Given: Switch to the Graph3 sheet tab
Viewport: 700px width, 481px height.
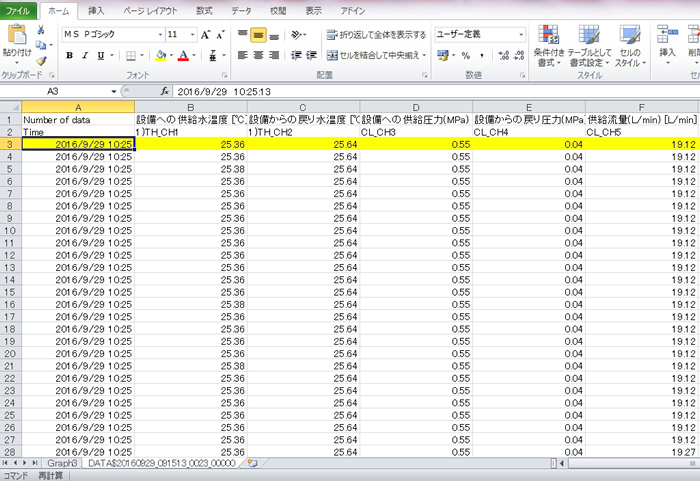Looking at the screenshot, I should [x=62, y=463].
